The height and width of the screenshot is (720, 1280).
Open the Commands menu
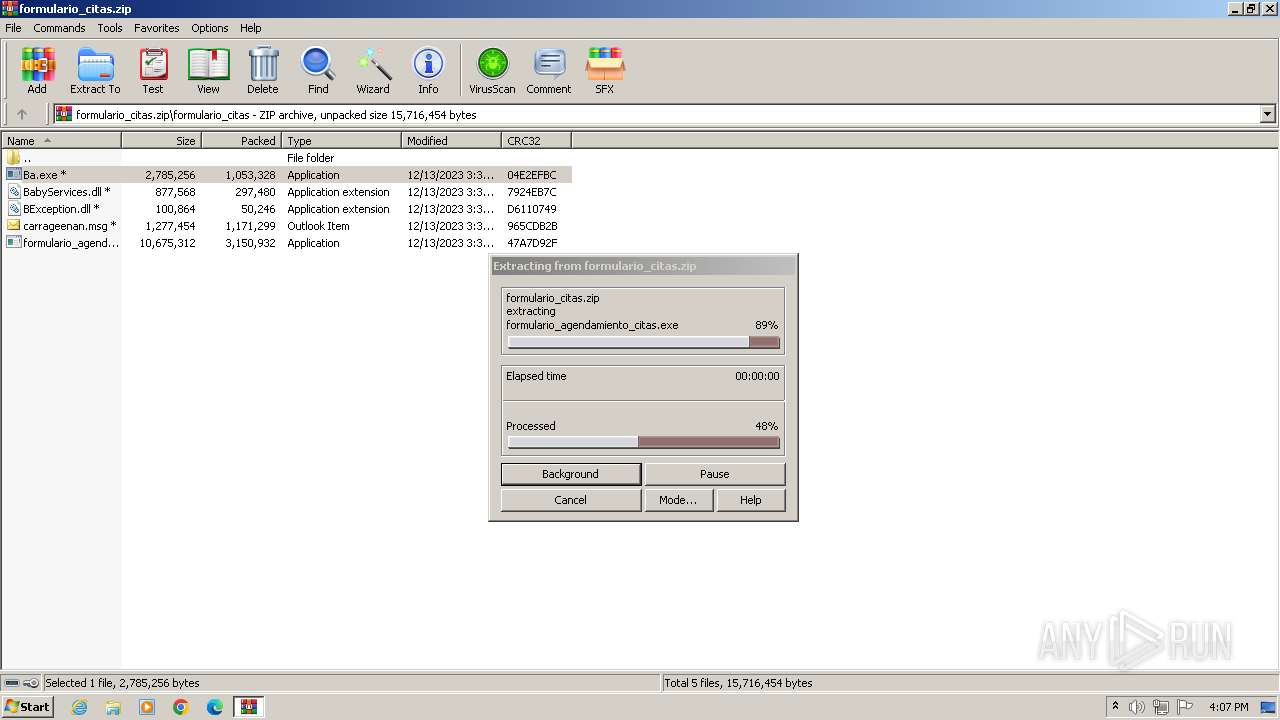(x=59, y=28)
